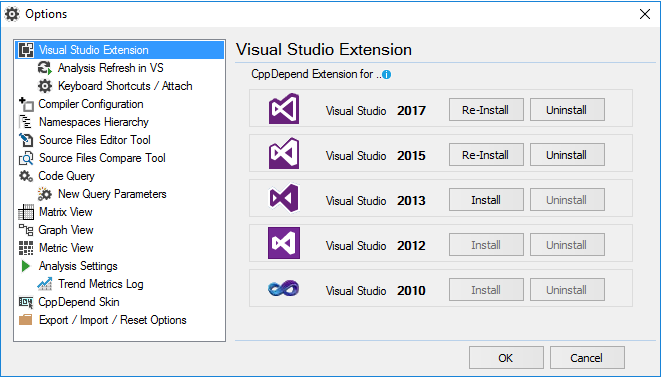The width and height of the screenshot is (662, 377).
Task: Click the Trend Metrics Log chart icon
Action: [45, 284]
